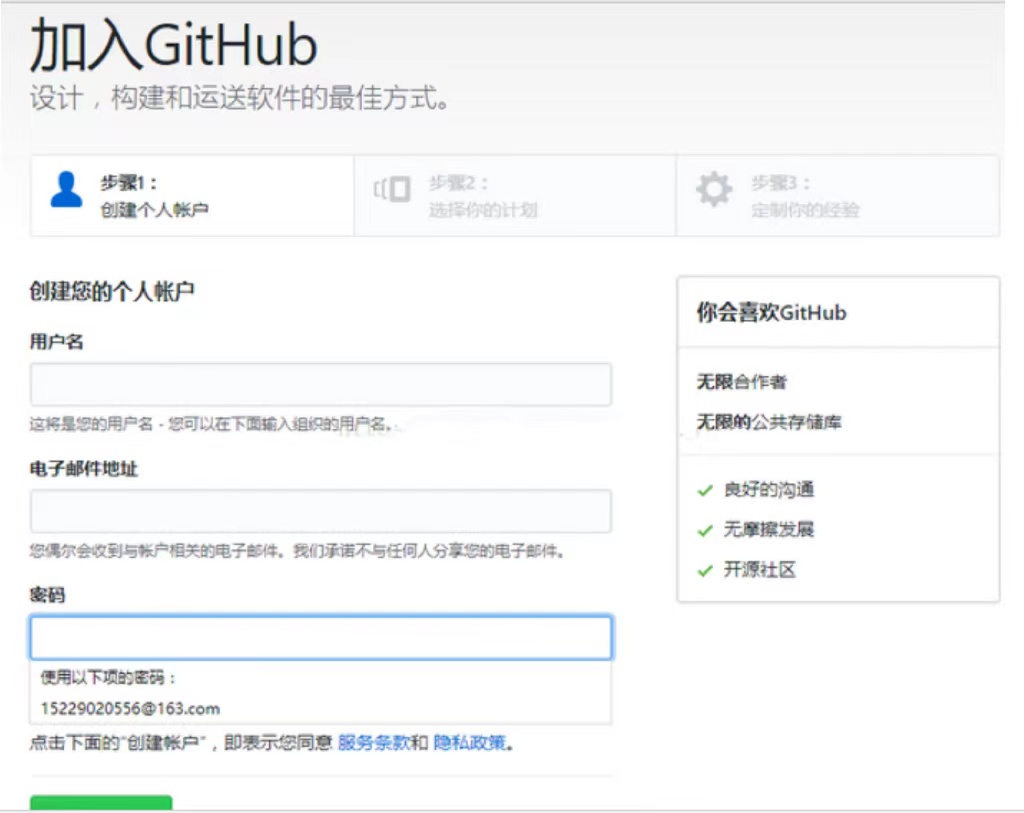Select the 步骤3 定制你的经验 step tab

click(x=838, y=195)
